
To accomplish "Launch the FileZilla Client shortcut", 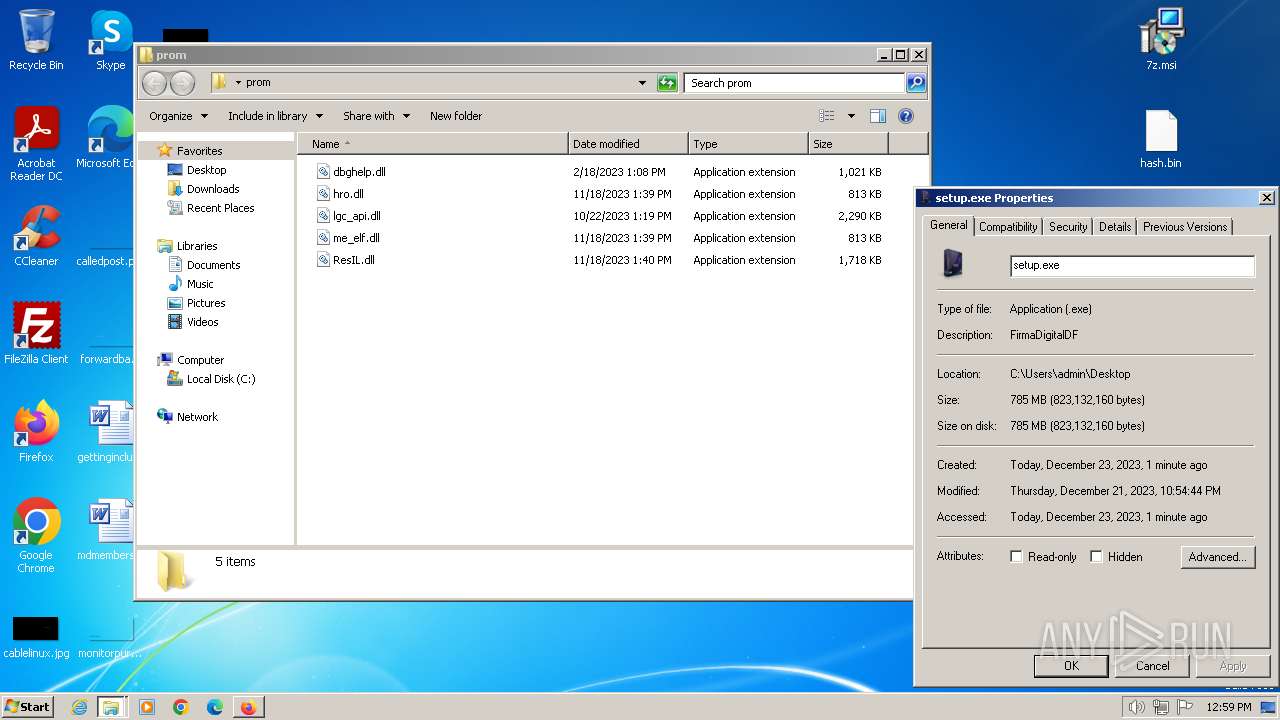I will [36, 333].
